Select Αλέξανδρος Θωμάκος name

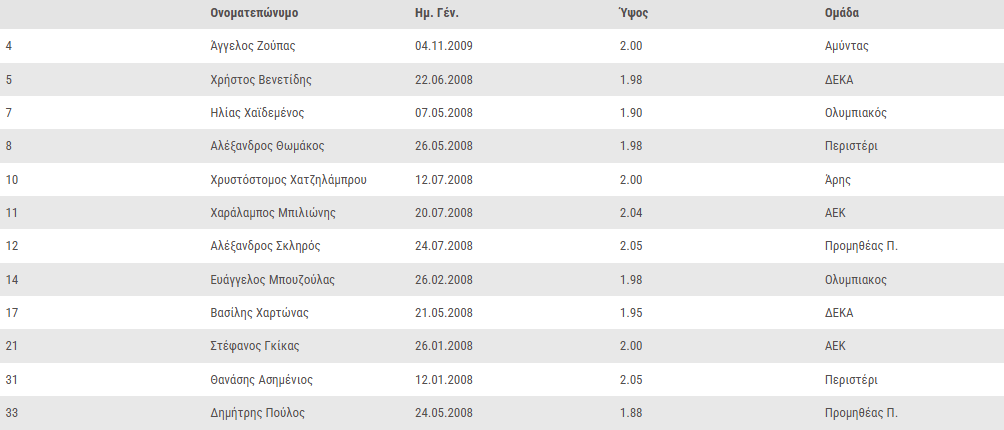tap(267, 147)
